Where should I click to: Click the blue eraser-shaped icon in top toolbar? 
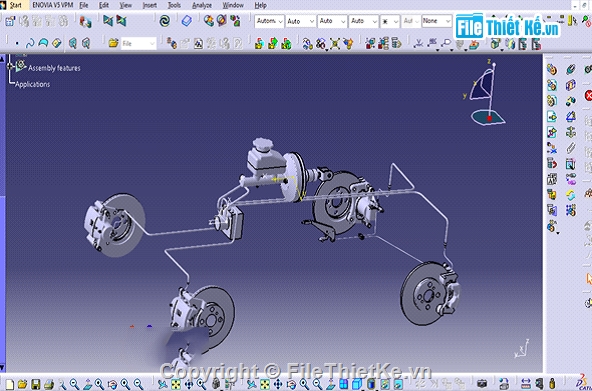click(x=187, y=21)
